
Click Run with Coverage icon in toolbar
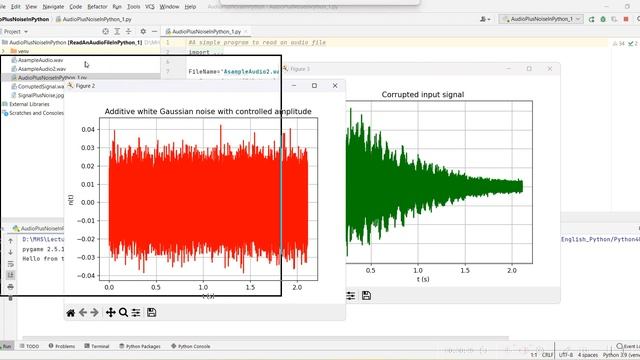(614, 19)
